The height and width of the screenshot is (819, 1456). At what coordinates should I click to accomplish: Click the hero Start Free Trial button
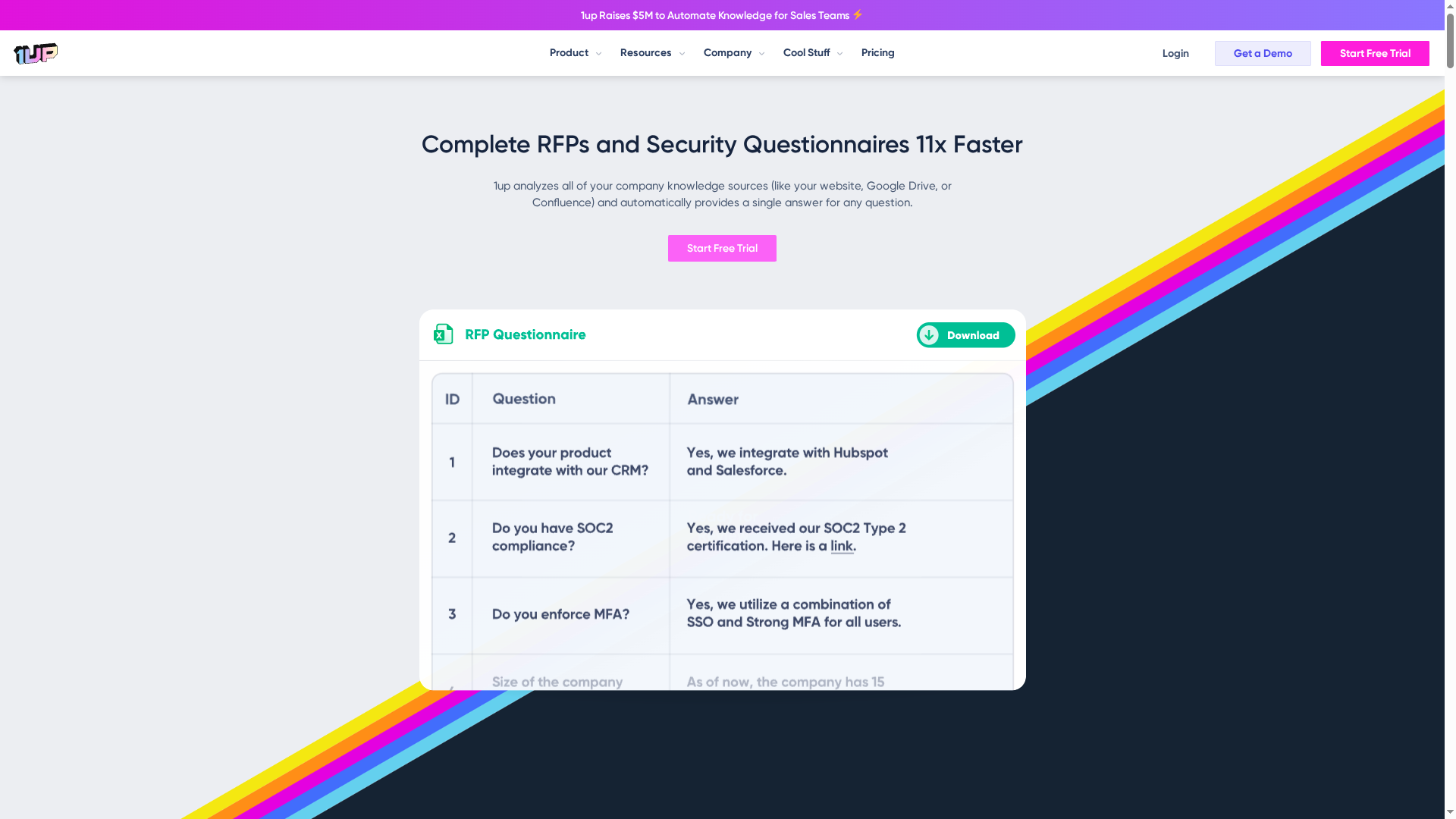[721, 248]
